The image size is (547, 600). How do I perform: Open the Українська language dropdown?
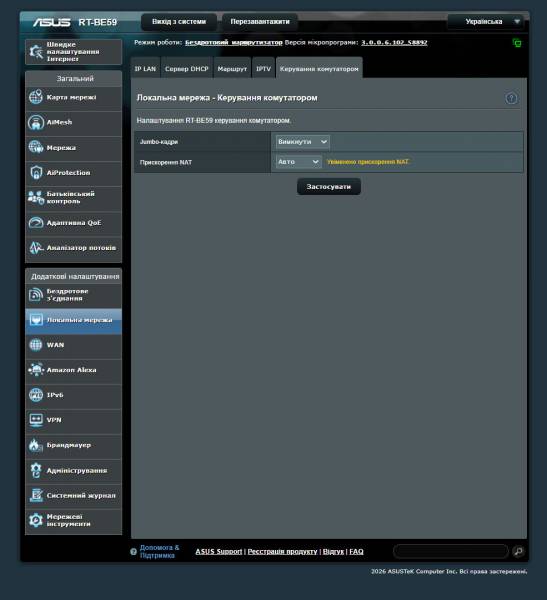click(488, 22)
